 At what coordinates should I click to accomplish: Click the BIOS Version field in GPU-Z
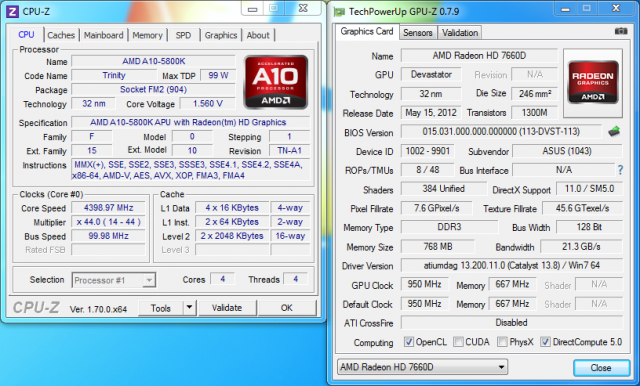click(x=501, y=131)
